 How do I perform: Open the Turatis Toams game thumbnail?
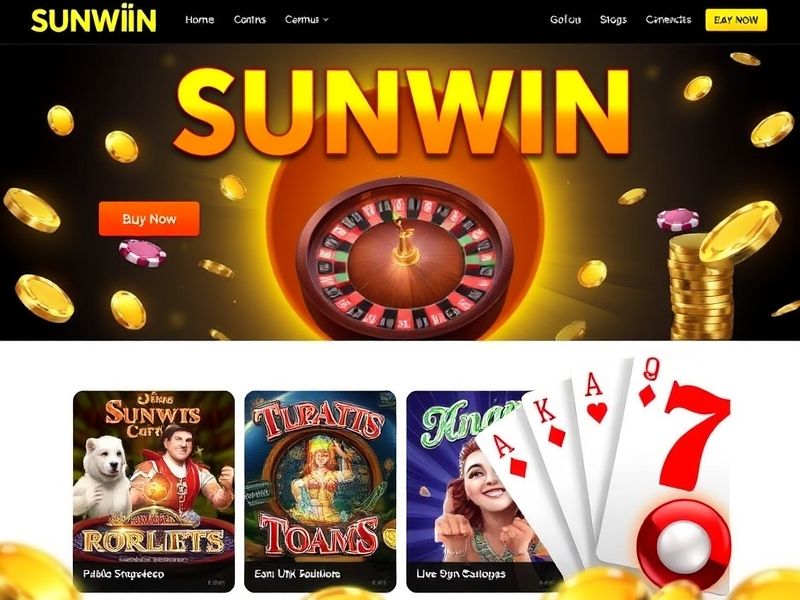click(320, 491)
